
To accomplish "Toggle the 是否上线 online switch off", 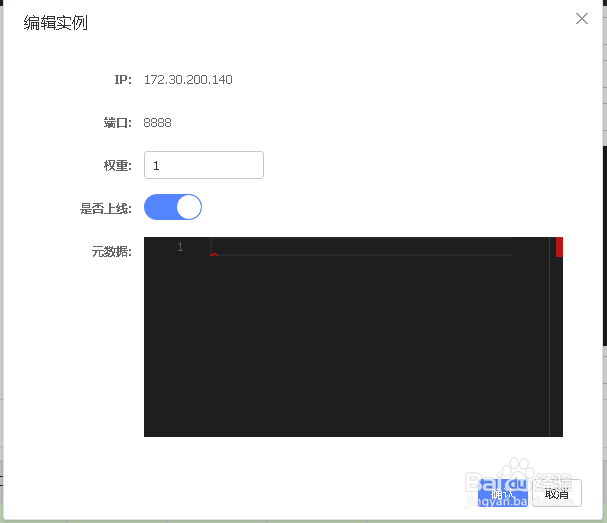I will [x=173, y=207].
